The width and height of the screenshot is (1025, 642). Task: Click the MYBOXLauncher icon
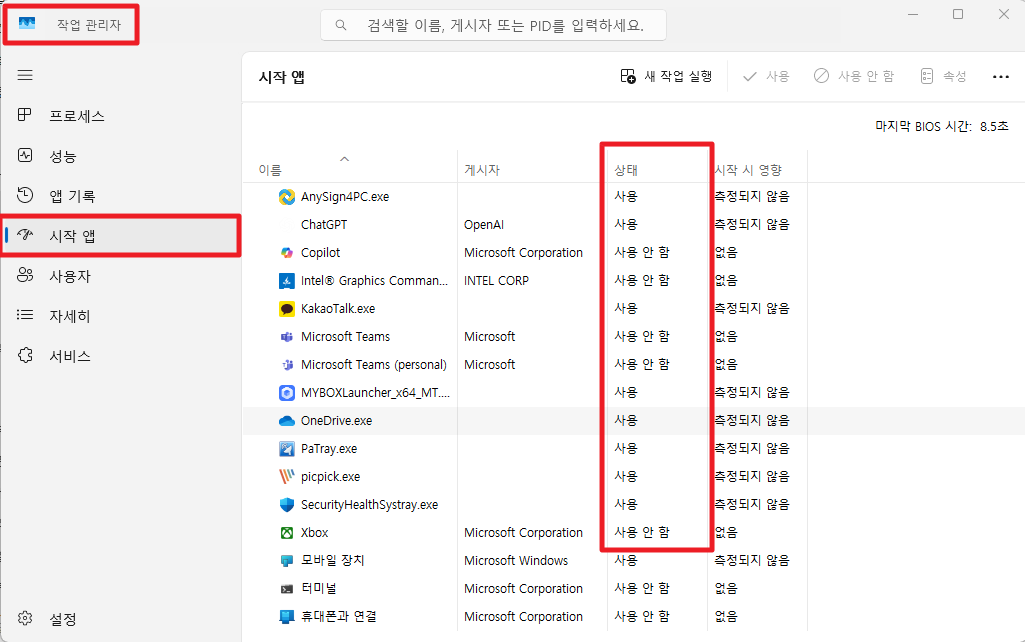tap(286, 393)
